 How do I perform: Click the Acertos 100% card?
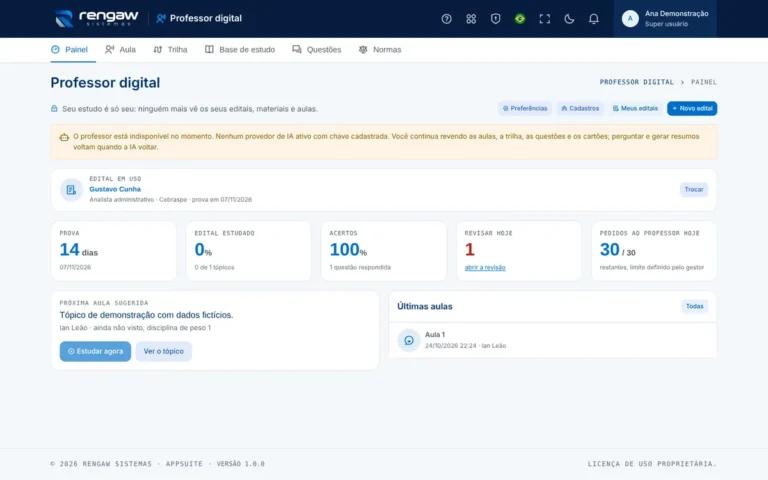[384, 251]
